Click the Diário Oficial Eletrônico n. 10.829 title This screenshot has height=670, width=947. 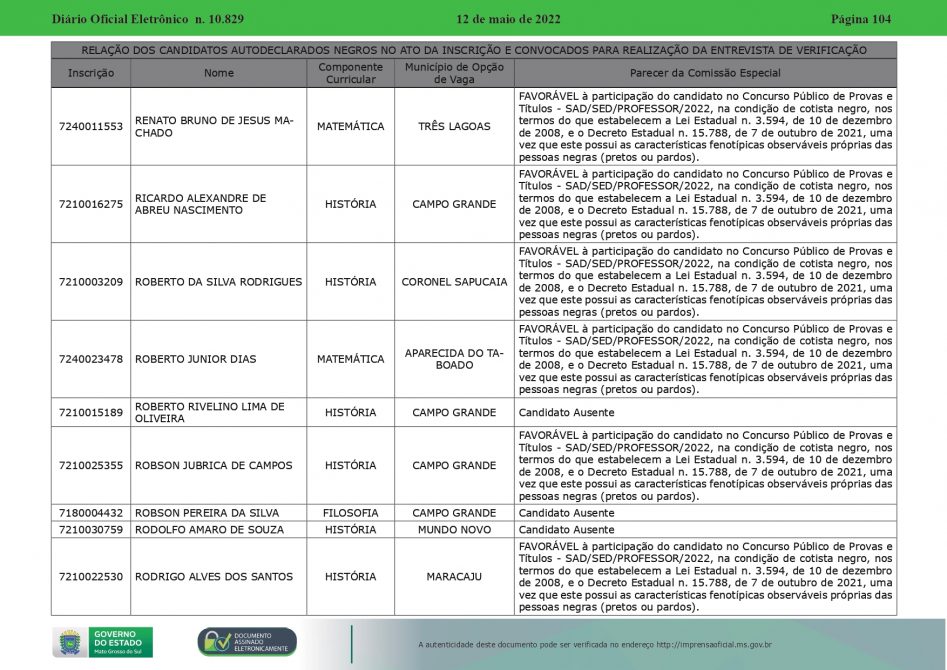(x=148, y=19)
